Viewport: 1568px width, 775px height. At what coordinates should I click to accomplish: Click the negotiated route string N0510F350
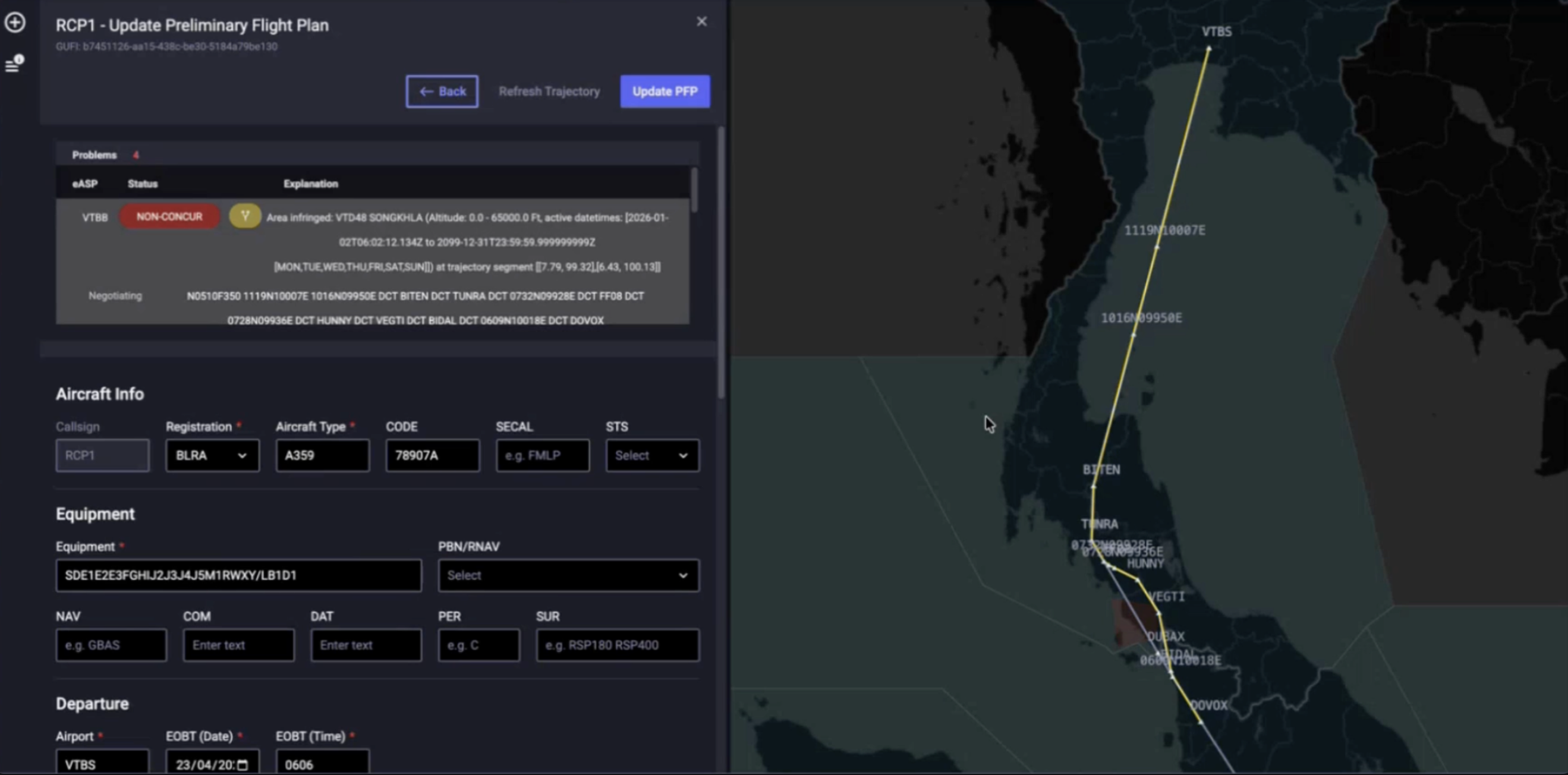tap(415, 308)
